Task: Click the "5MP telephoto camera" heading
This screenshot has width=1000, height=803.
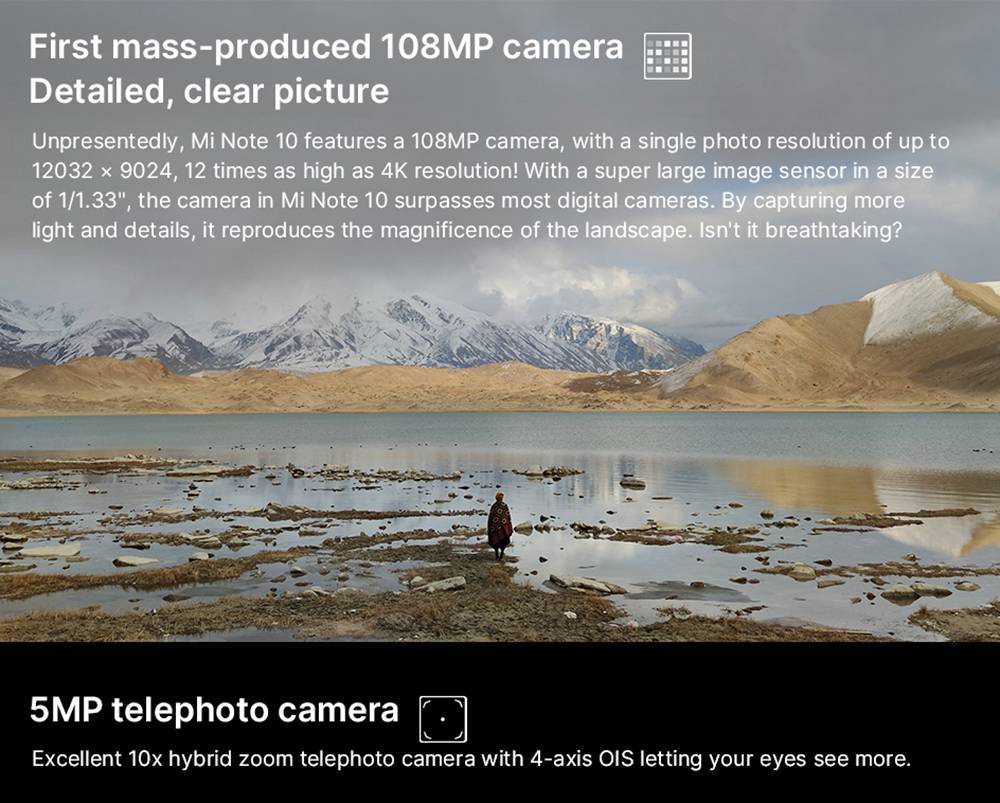Action: click(x=214, y=710)
